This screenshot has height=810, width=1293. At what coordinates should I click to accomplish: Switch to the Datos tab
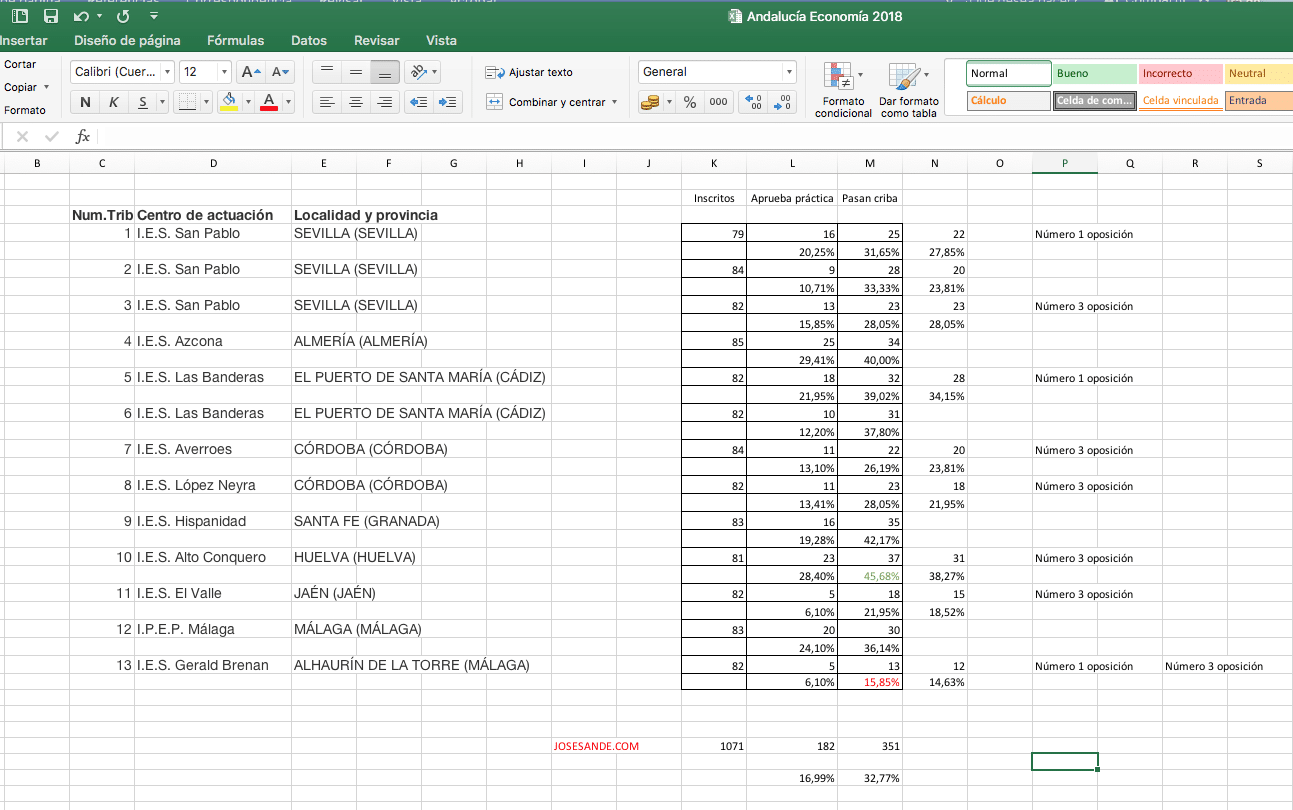(309, 41)
